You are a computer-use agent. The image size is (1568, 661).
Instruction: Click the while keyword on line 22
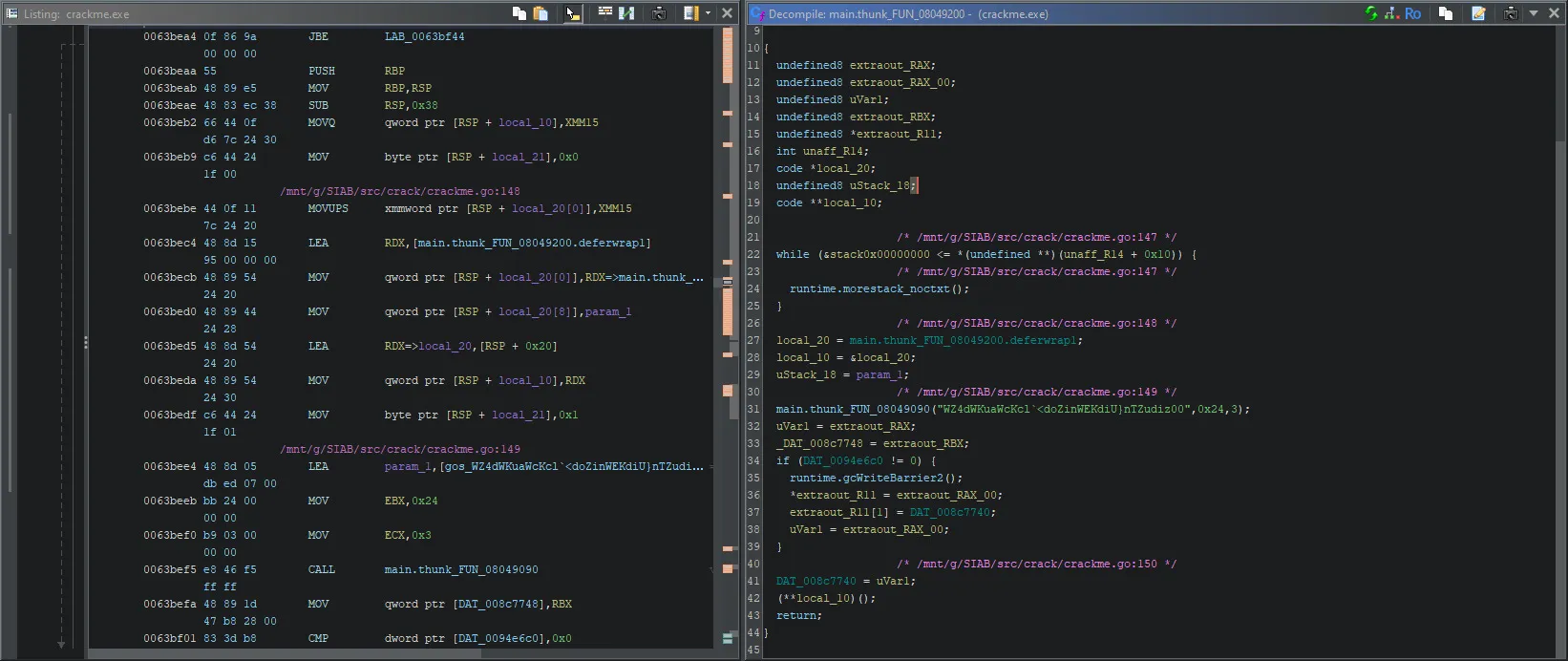[793, 254]
